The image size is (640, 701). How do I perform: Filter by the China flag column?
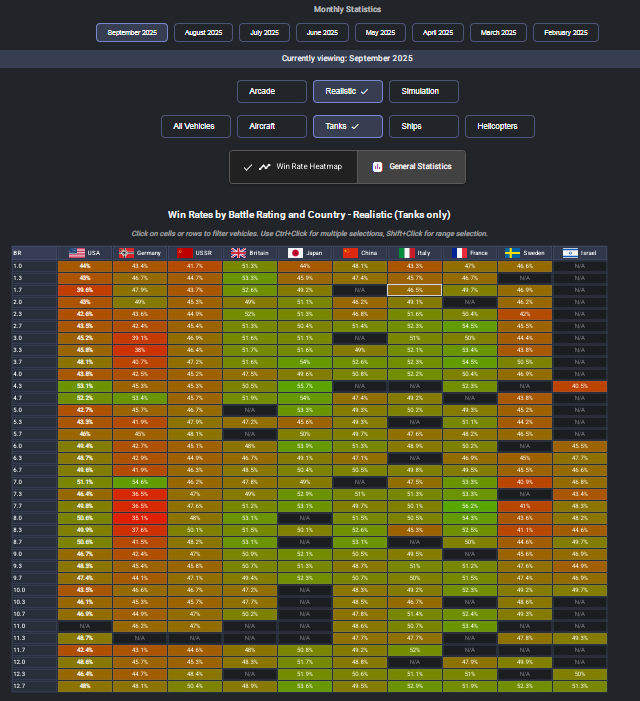click(x=360, y=253)
